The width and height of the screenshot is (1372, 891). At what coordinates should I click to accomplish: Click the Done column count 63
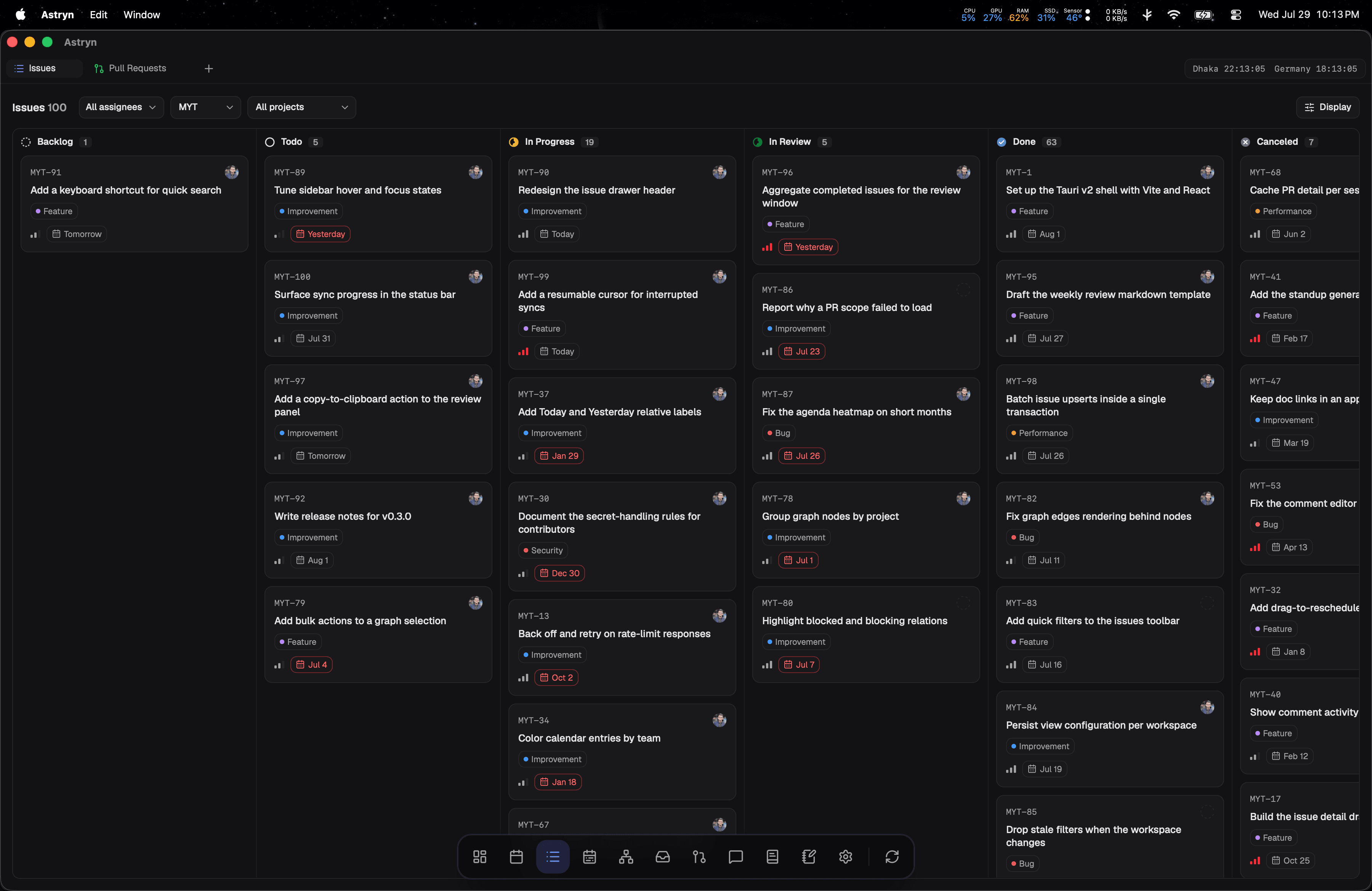pos(1051,143)
